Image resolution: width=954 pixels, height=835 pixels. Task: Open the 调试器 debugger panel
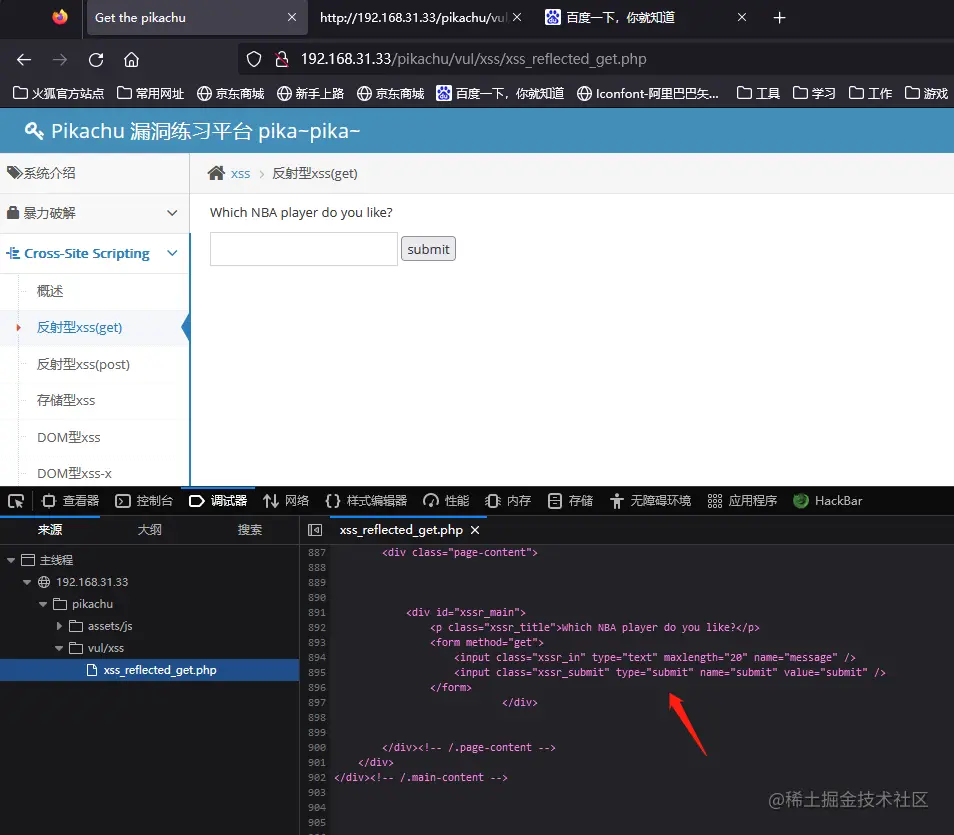(218, 501)
